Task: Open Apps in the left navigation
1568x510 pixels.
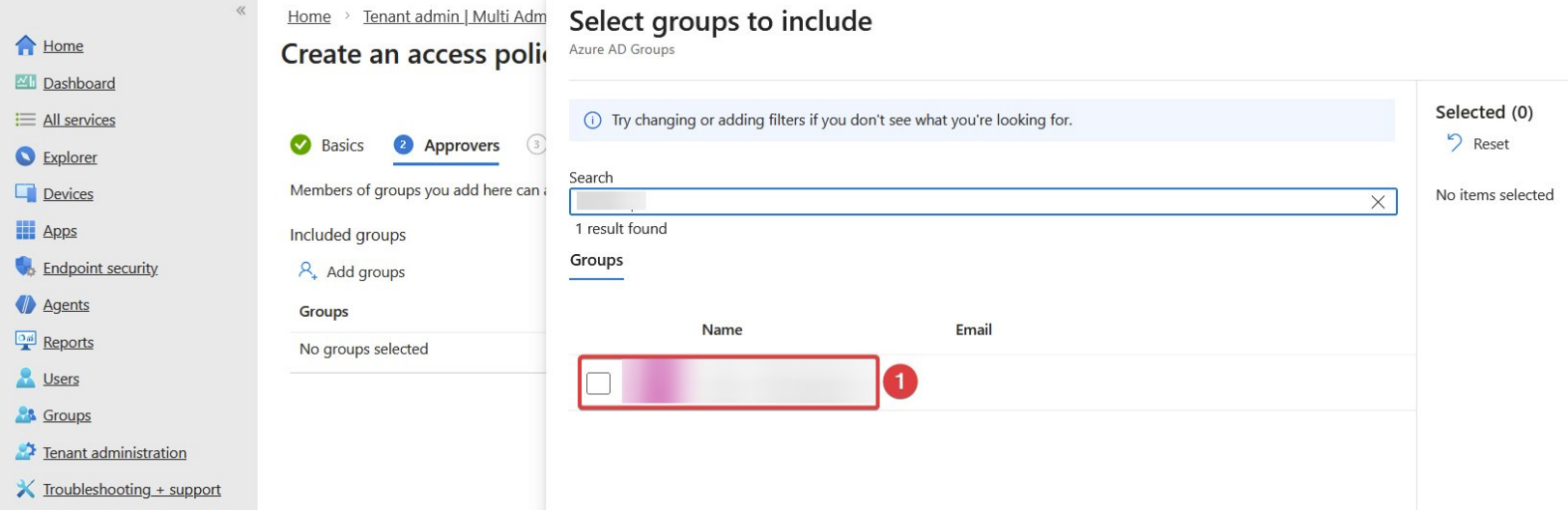Action: coord(60,230)
